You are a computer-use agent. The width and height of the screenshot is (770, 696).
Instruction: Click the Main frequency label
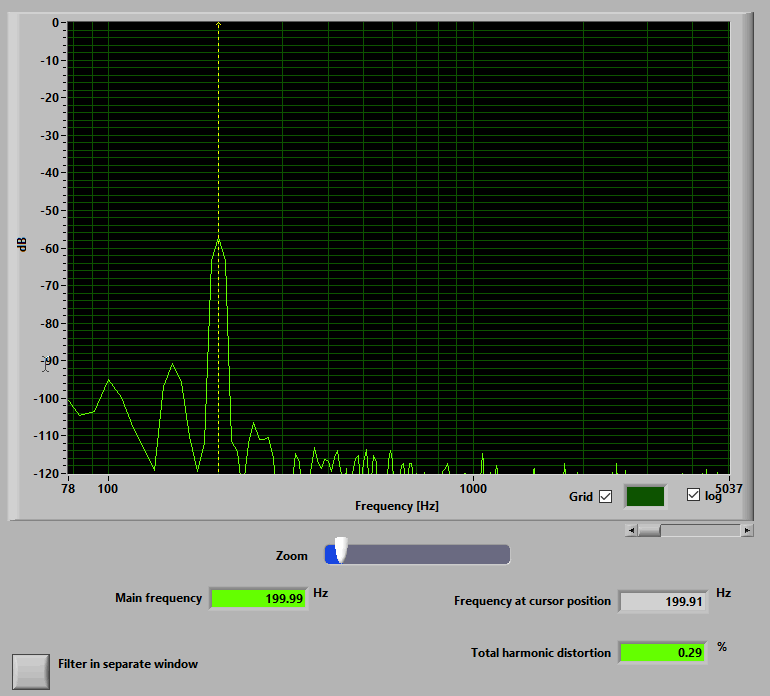point(159,598)
